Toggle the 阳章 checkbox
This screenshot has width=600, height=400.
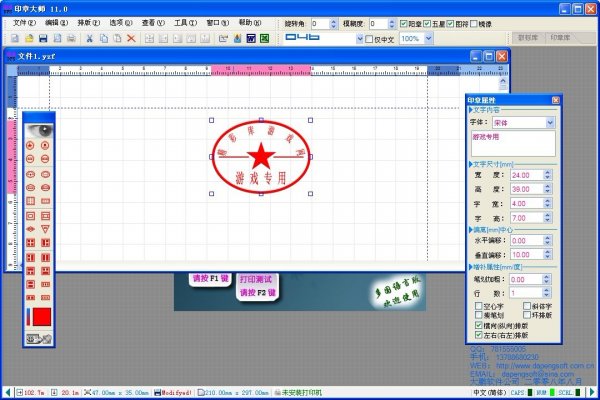point(403,24)
